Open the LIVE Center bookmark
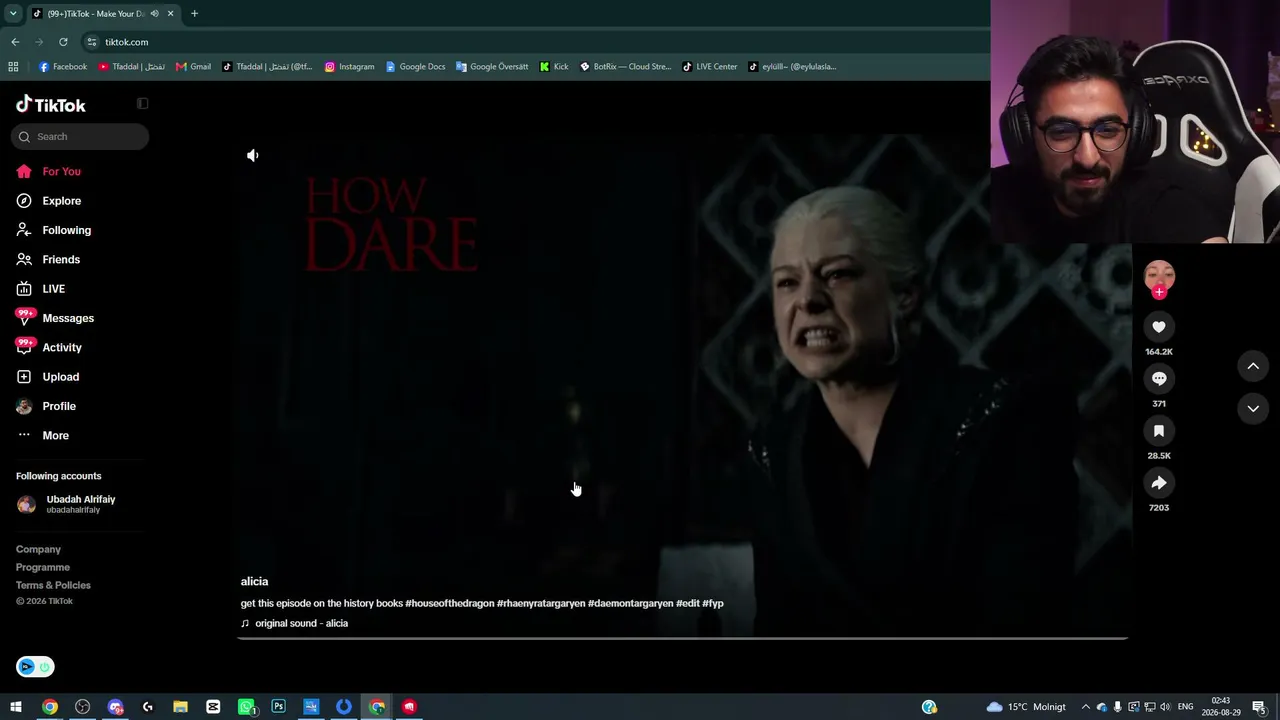This screenshot has height=720, width=1280. (x=709, y=67)
